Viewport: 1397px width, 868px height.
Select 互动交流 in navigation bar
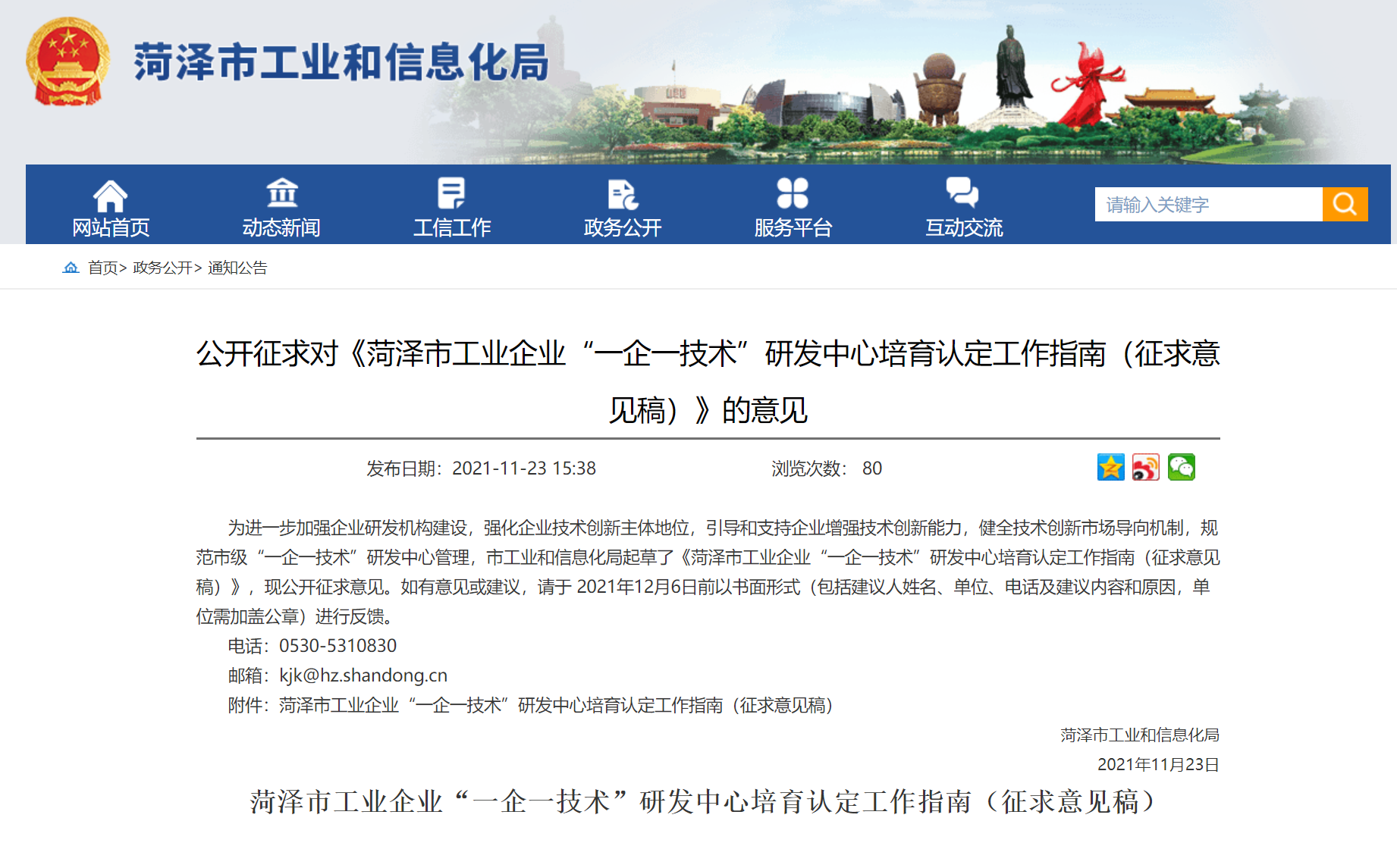[x=964, y=227]
